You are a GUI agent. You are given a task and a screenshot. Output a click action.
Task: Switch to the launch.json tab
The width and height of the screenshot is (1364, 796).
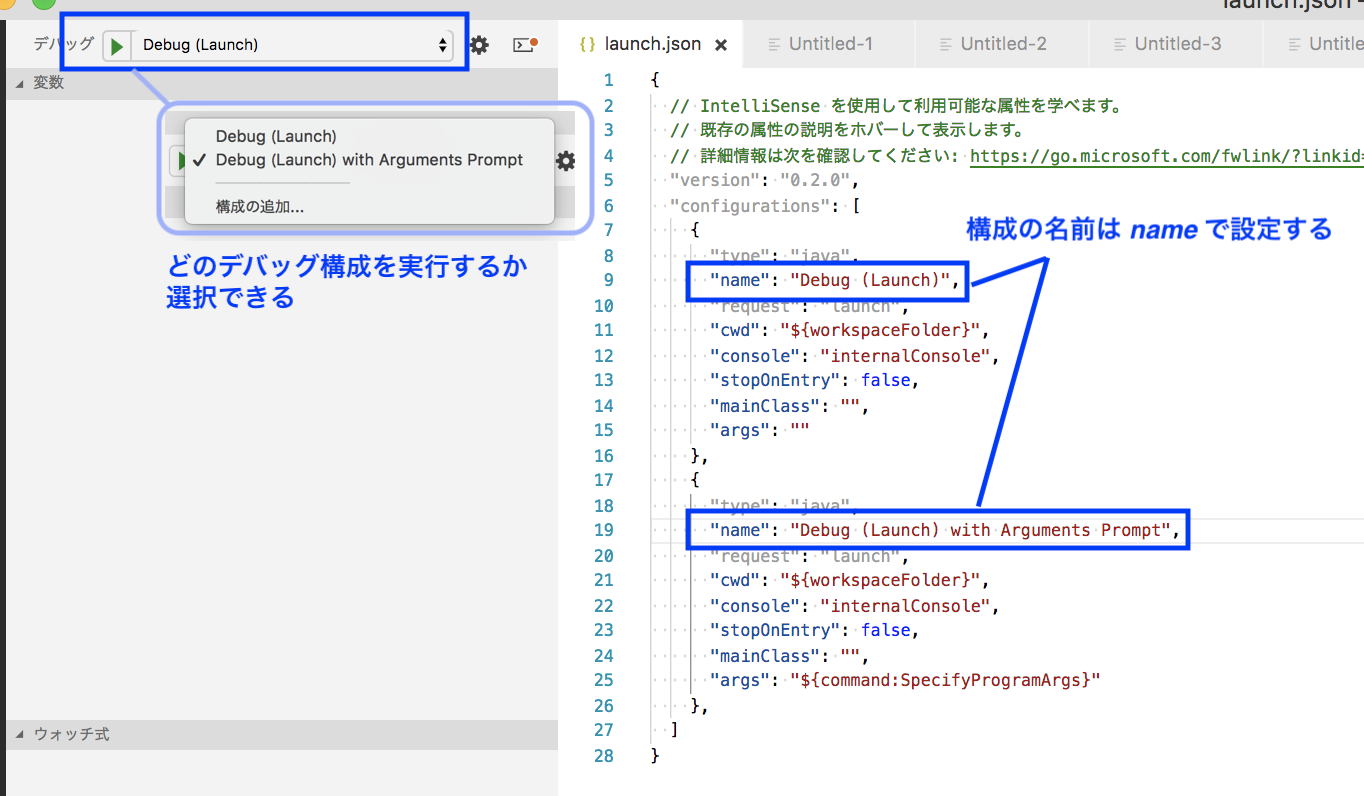[652, 44]
